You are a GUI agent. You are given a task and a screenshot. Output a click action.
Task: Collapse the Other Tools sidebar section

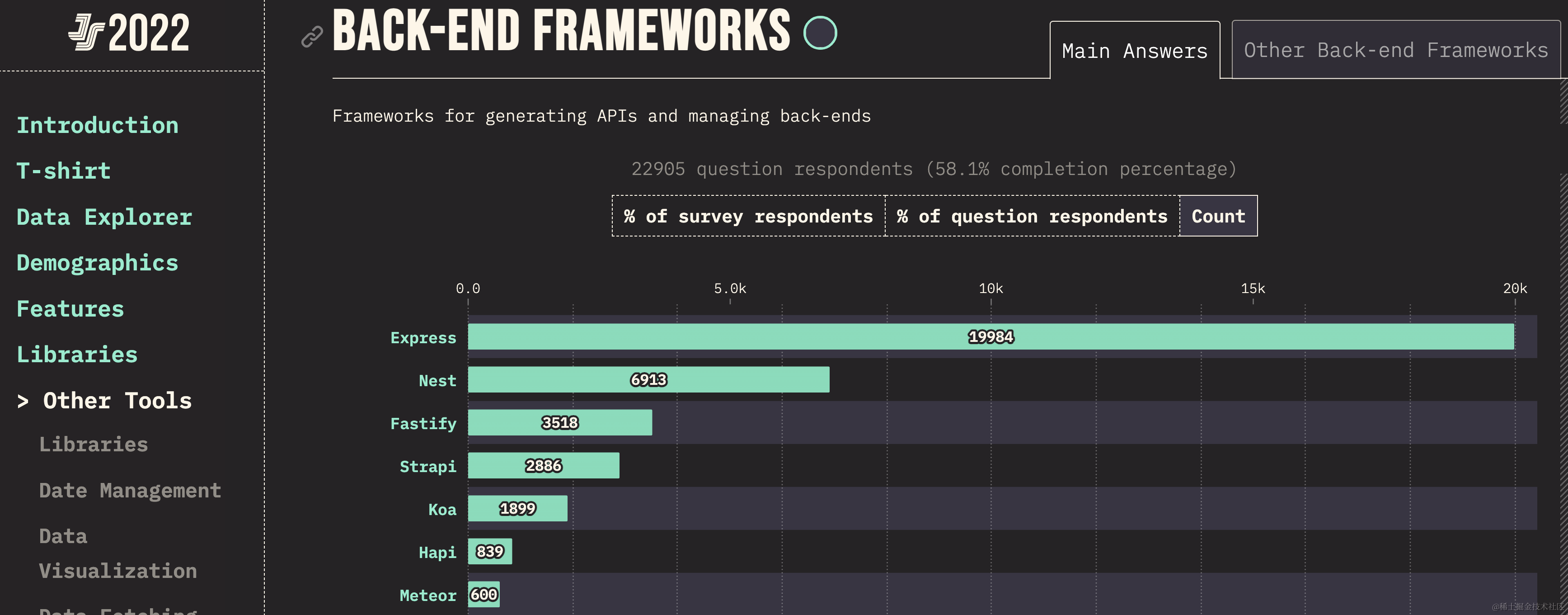tap(105, 401)
